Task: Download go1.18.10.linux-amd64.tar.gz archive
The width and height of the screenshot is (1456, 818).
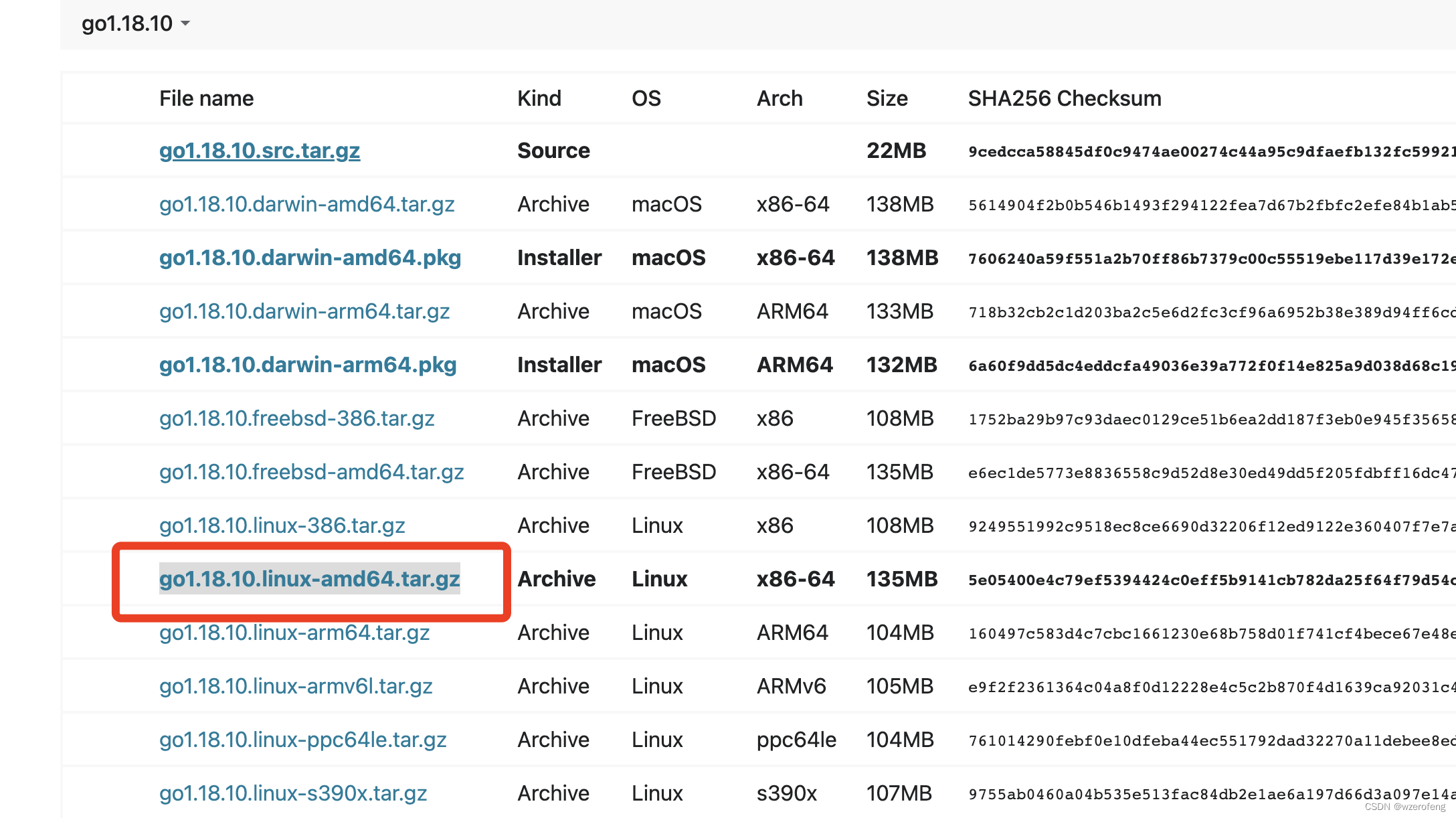Action: click(310, 579)
